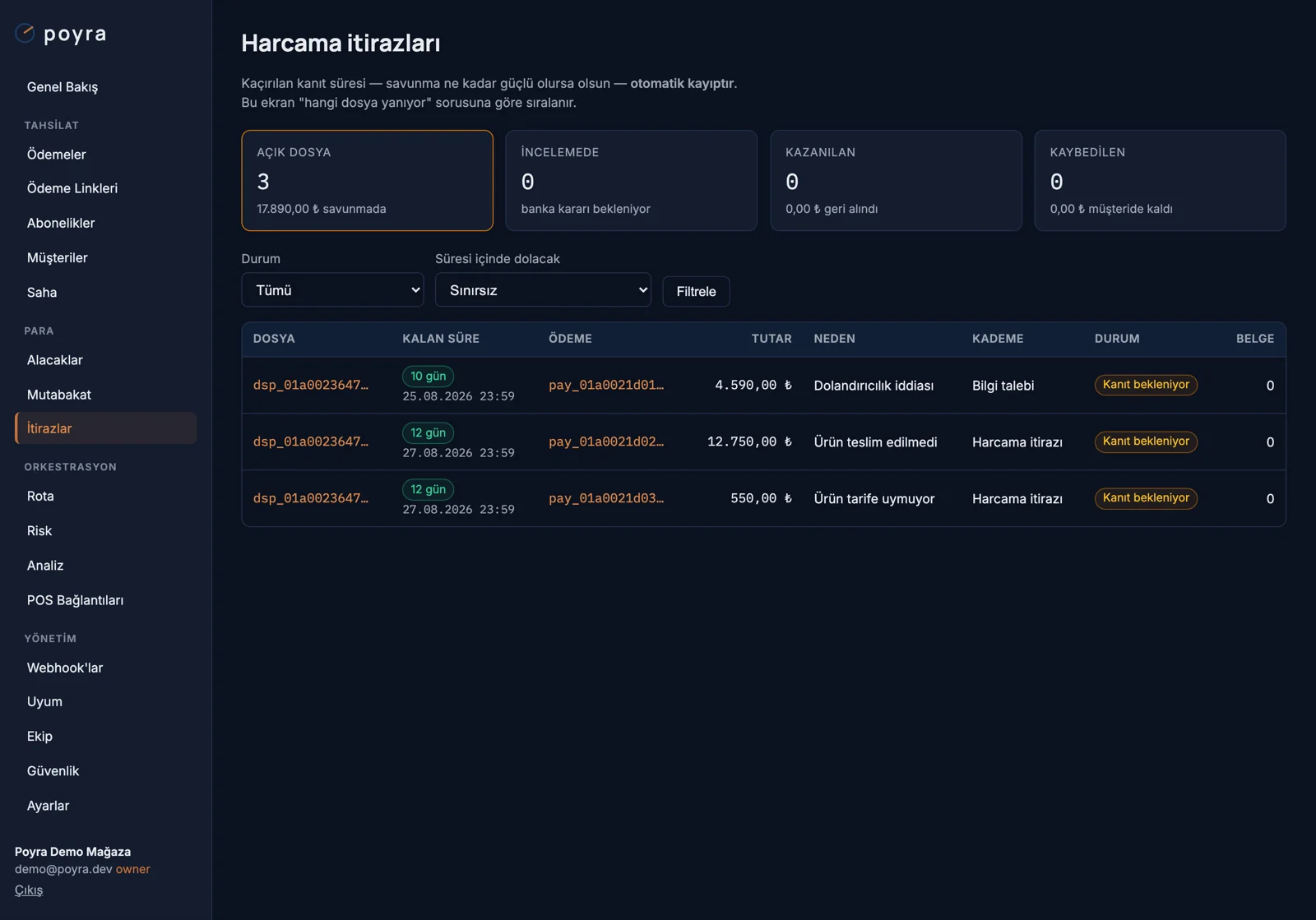Viewport: 1316px width, 920px height.
Task: Open payment link pay_01a0021d01…
Action: pos(606,385)
